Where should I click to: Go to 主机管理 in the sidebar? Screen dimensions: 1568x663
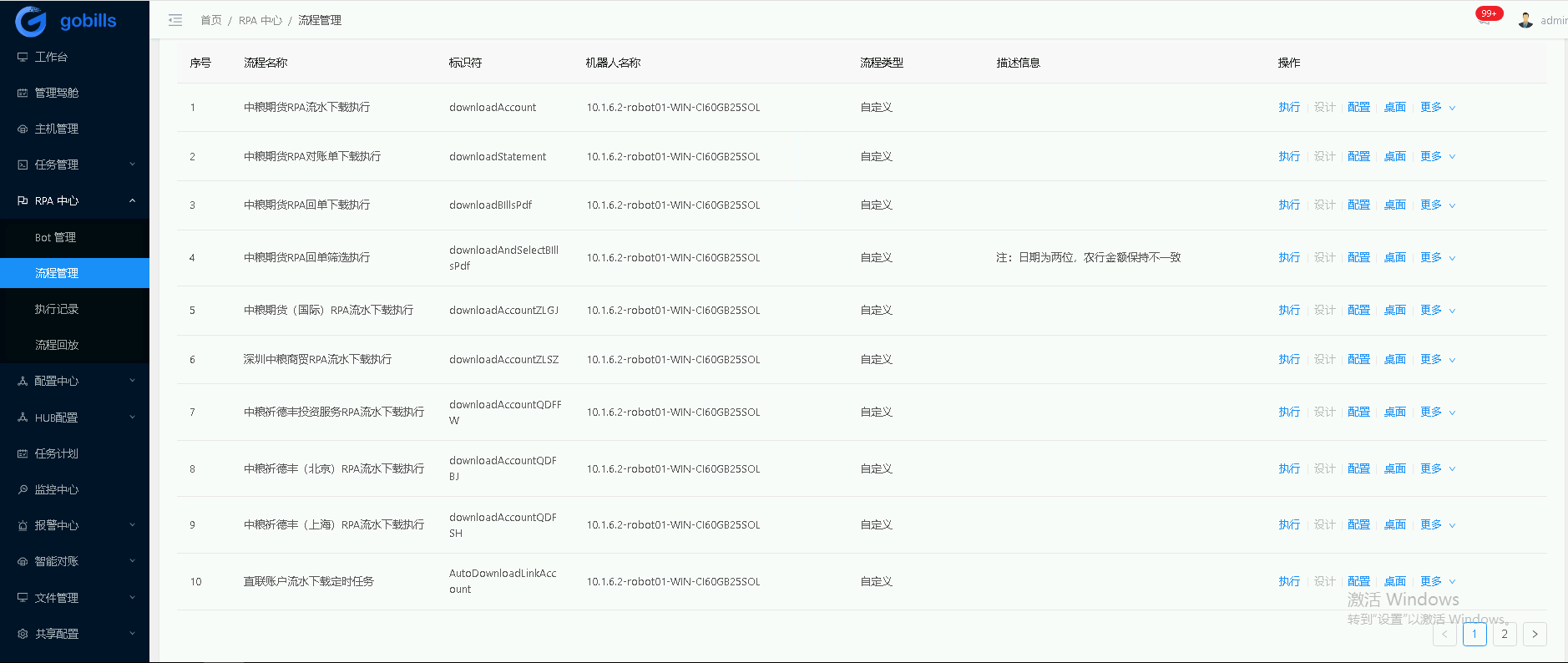pyautogui.click(x=56, y=129)
